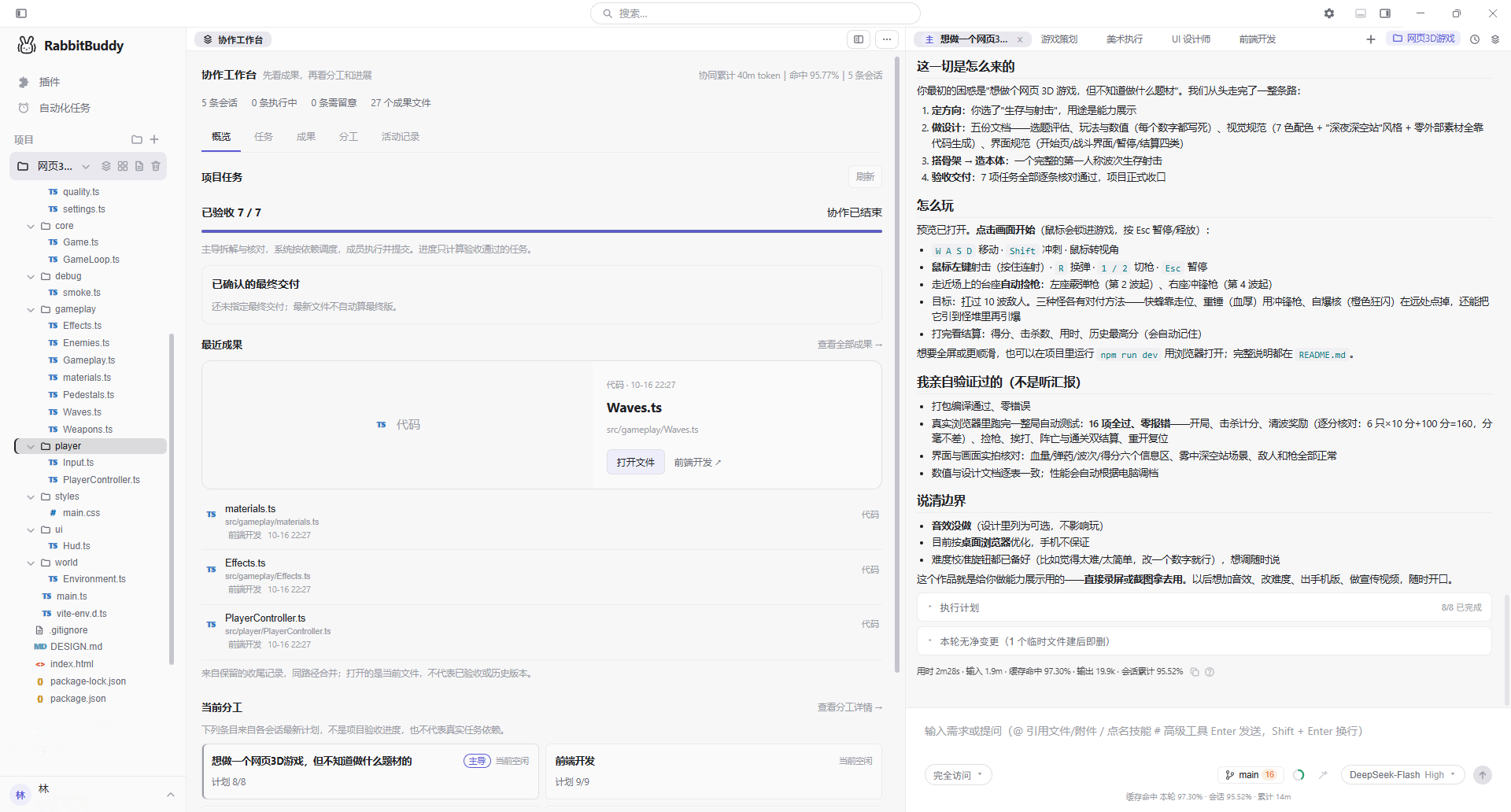
Task: Click the 打开文件 button
Action: tap(636, 462)
